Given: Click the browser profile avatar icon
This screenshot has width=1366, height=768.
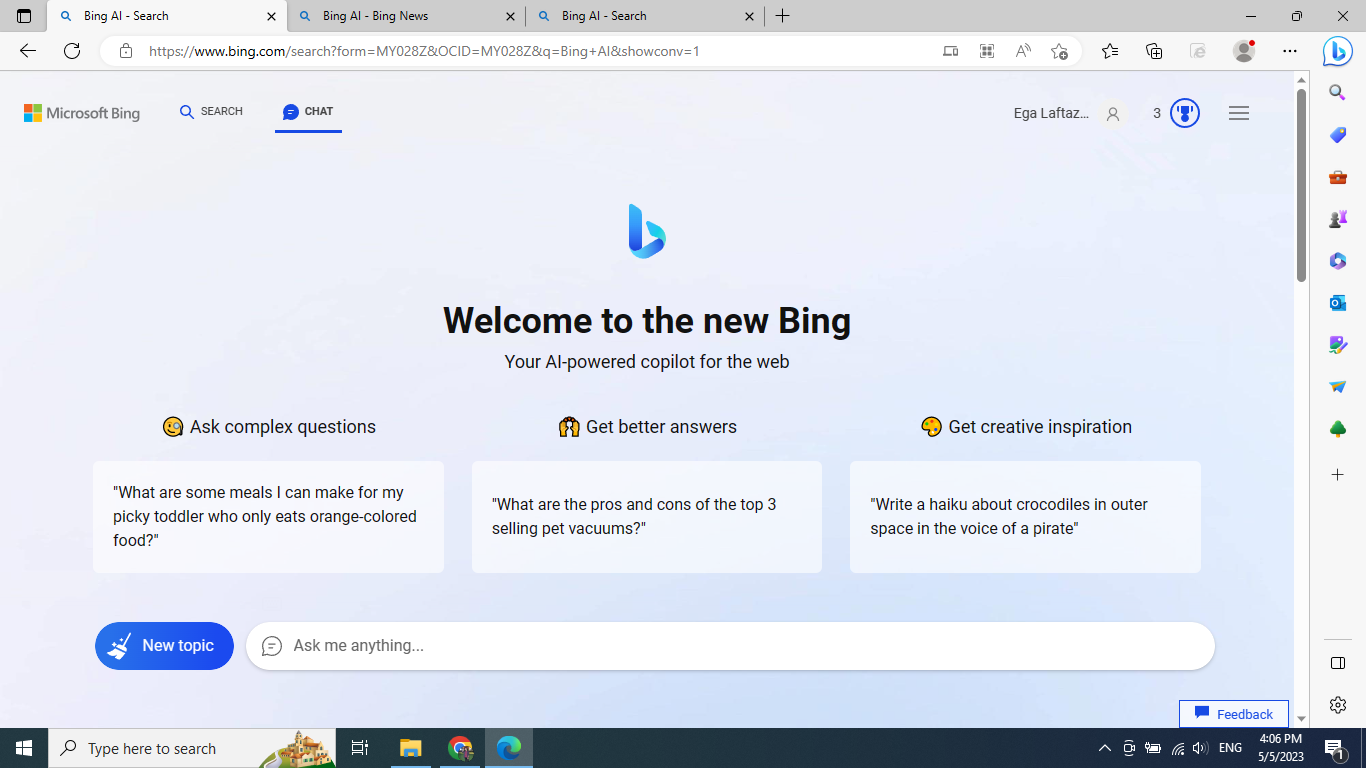Looking at the screenshot, I should (1244, 51).
